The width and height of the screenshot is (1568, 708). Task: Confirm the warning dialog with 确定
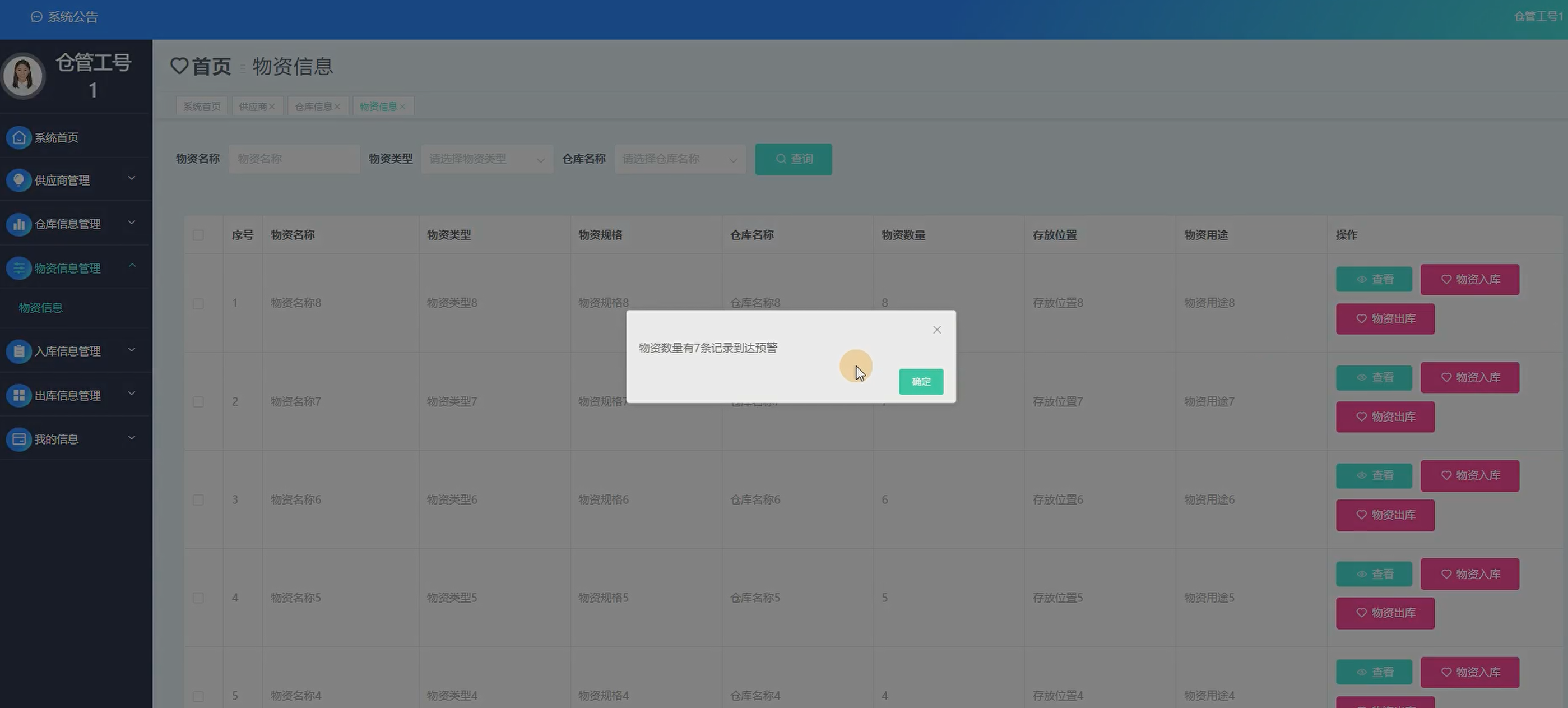click(921, 382)
